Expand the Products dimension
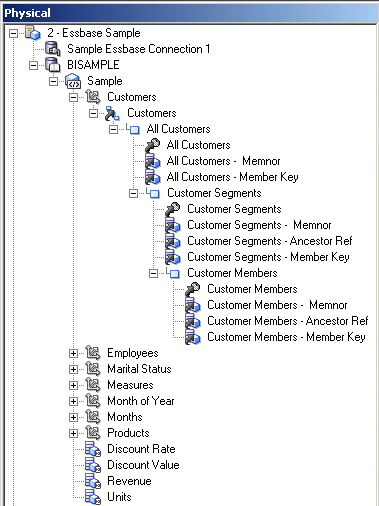The width and height of the screenshot is (379, 506). point(73,433)
